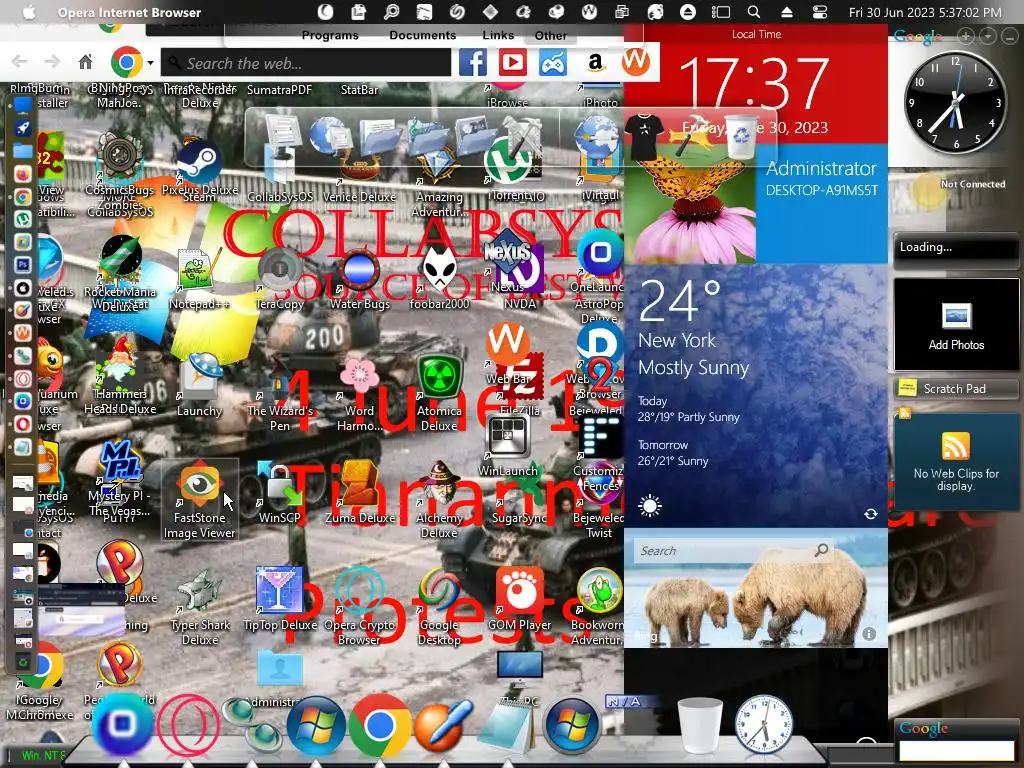Switch to the Links tab
The image size is (1024, 768).
pyautogui.click(x=498, y=35)
